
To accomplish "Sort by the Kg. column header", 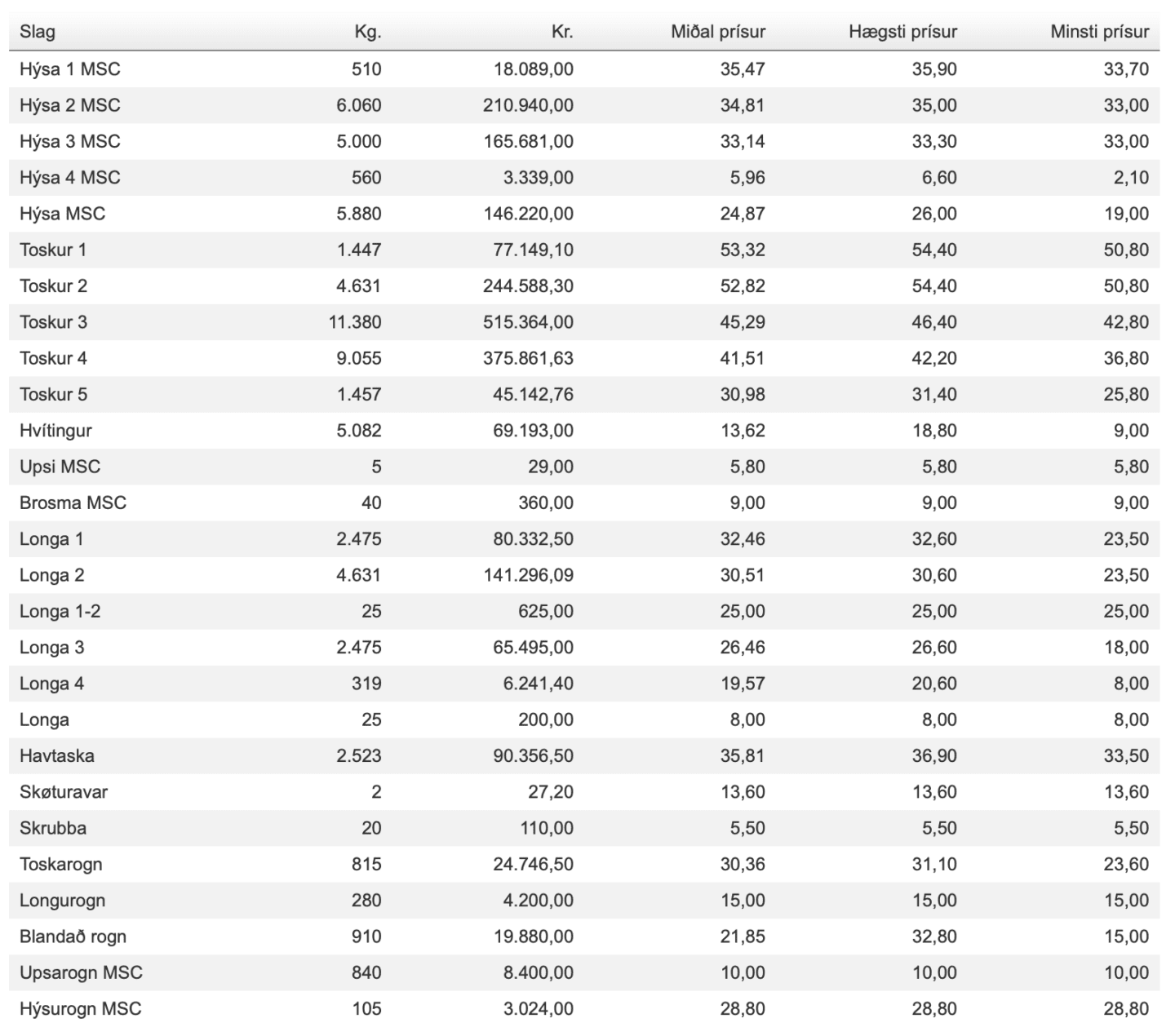I will click(x=367, y=33).
